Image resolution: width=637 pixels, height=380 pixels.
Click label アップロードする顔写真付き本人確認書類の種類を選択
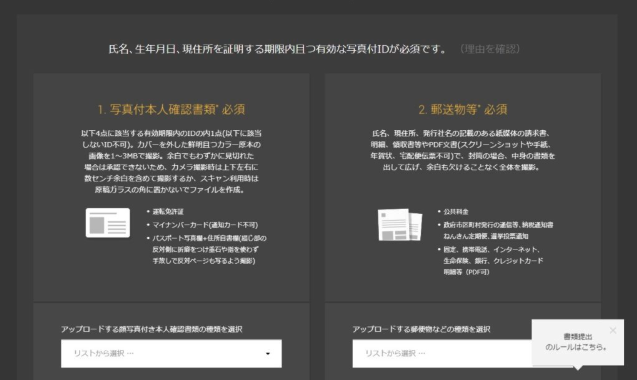click(152, 329)
